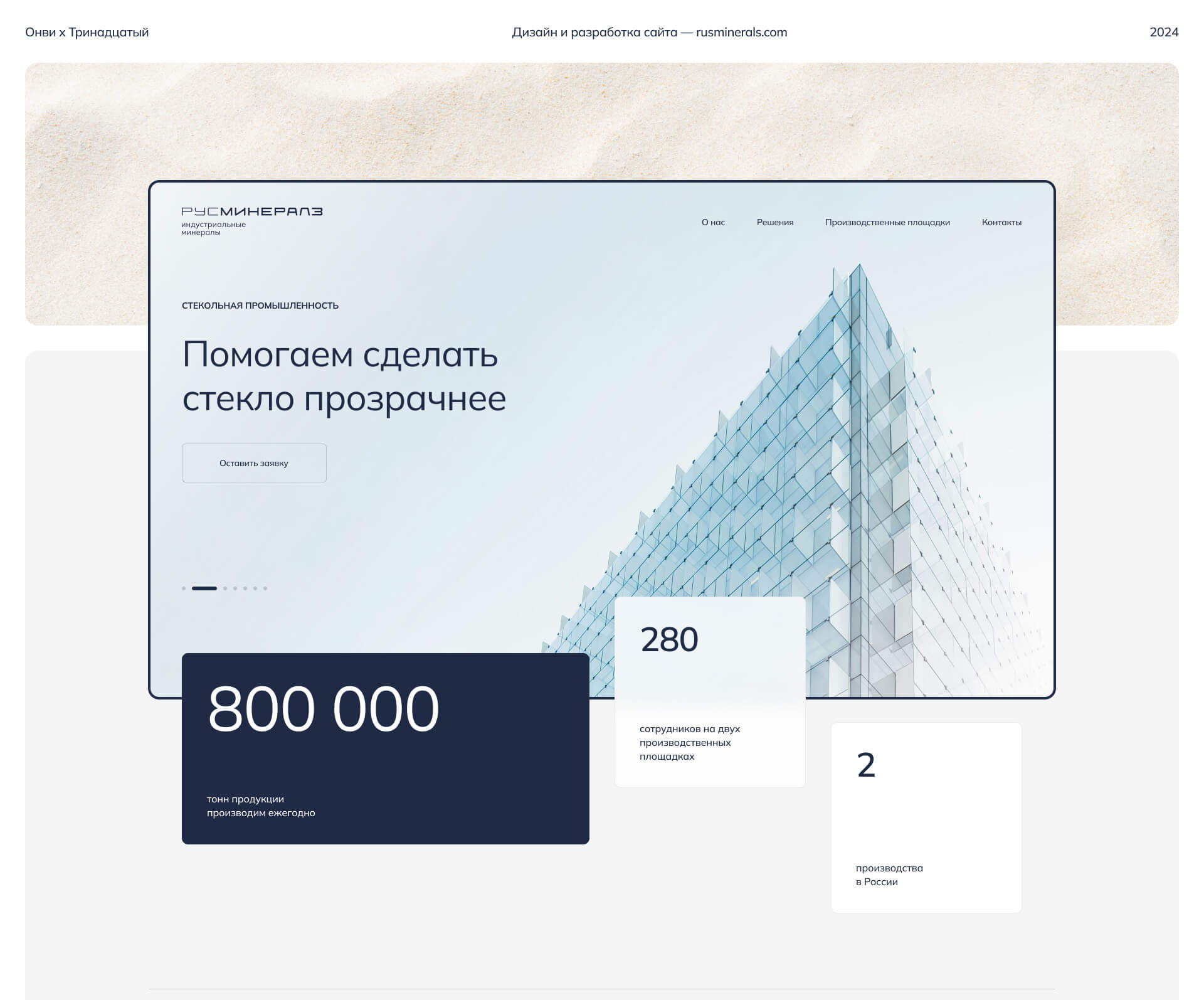Go to «Производственные площадки» section

887,222
